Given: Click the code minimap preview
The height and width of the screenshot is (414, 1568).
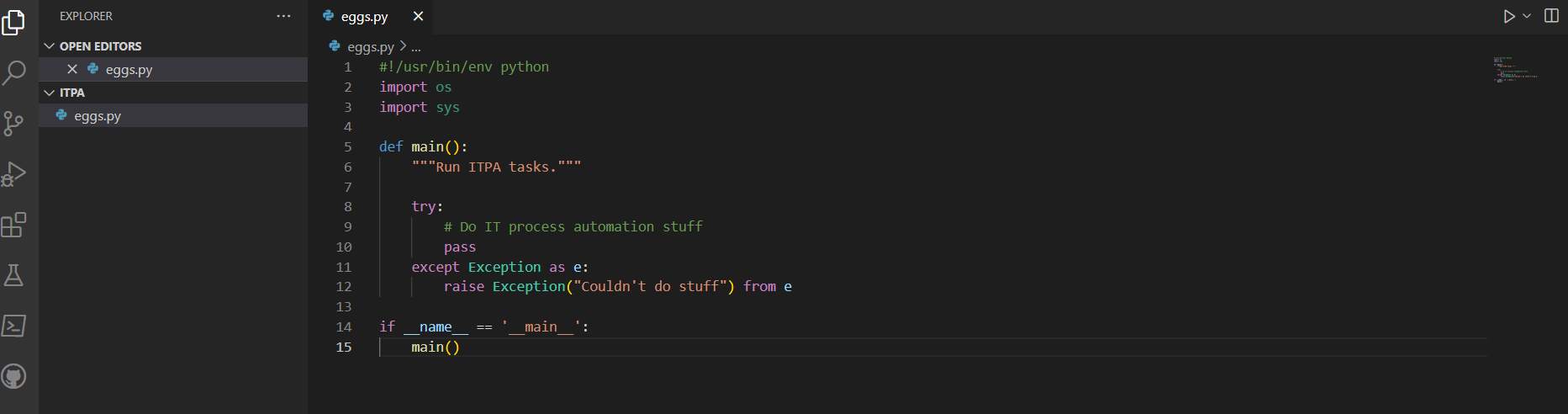Looking at the screenshot, I should (x=1515, y=69).
